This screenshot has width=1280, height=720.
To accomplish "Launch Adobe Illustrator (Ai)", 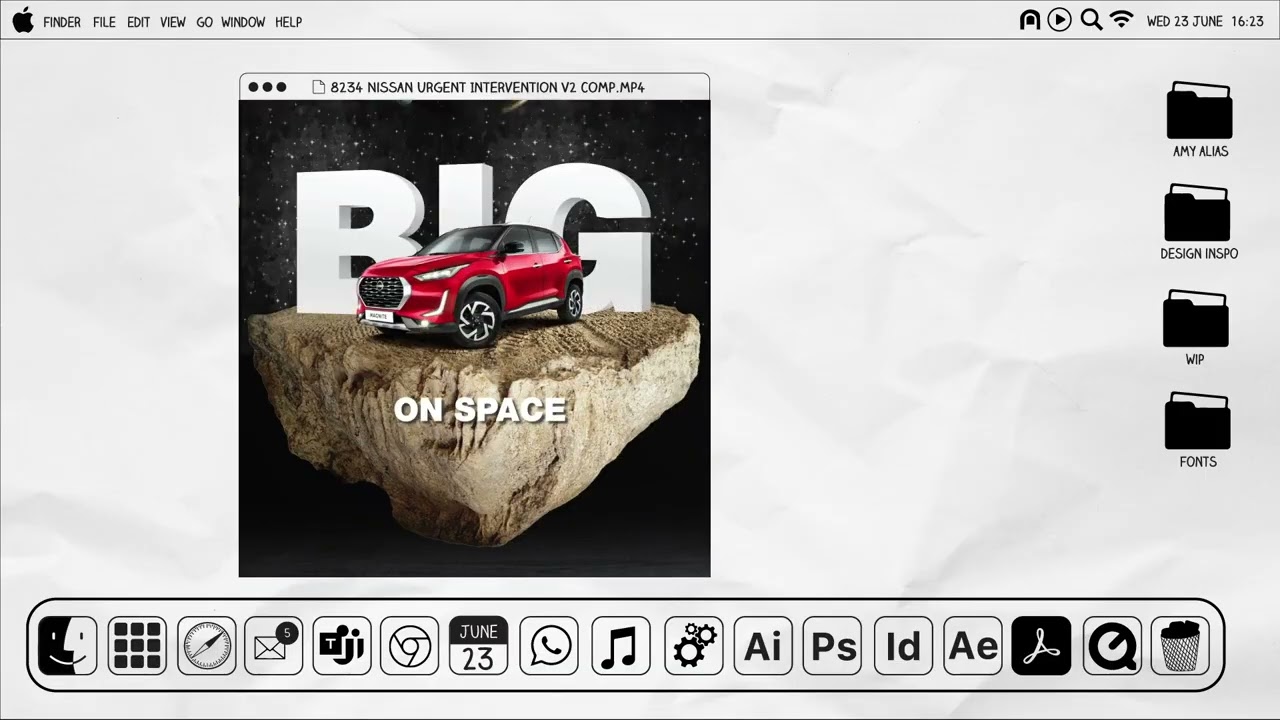I will [763, 645].
